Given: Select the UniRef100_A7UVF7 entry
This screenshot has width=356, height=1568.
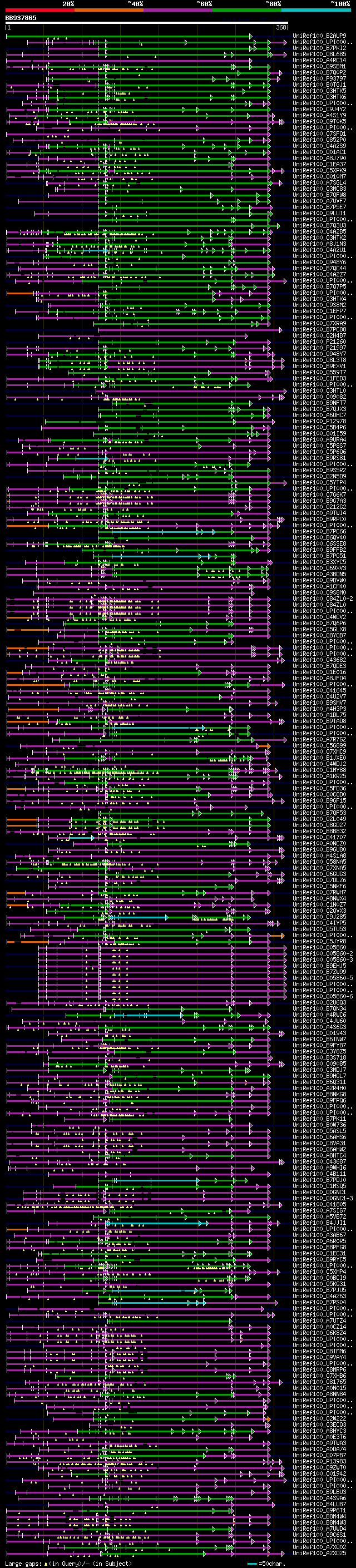Looking at the screenshot, I should click(319, 201).
